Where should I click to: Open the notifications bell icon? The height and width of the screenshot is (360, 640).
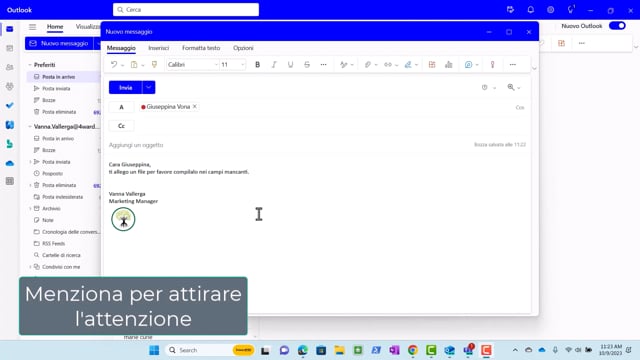point(531,10)
